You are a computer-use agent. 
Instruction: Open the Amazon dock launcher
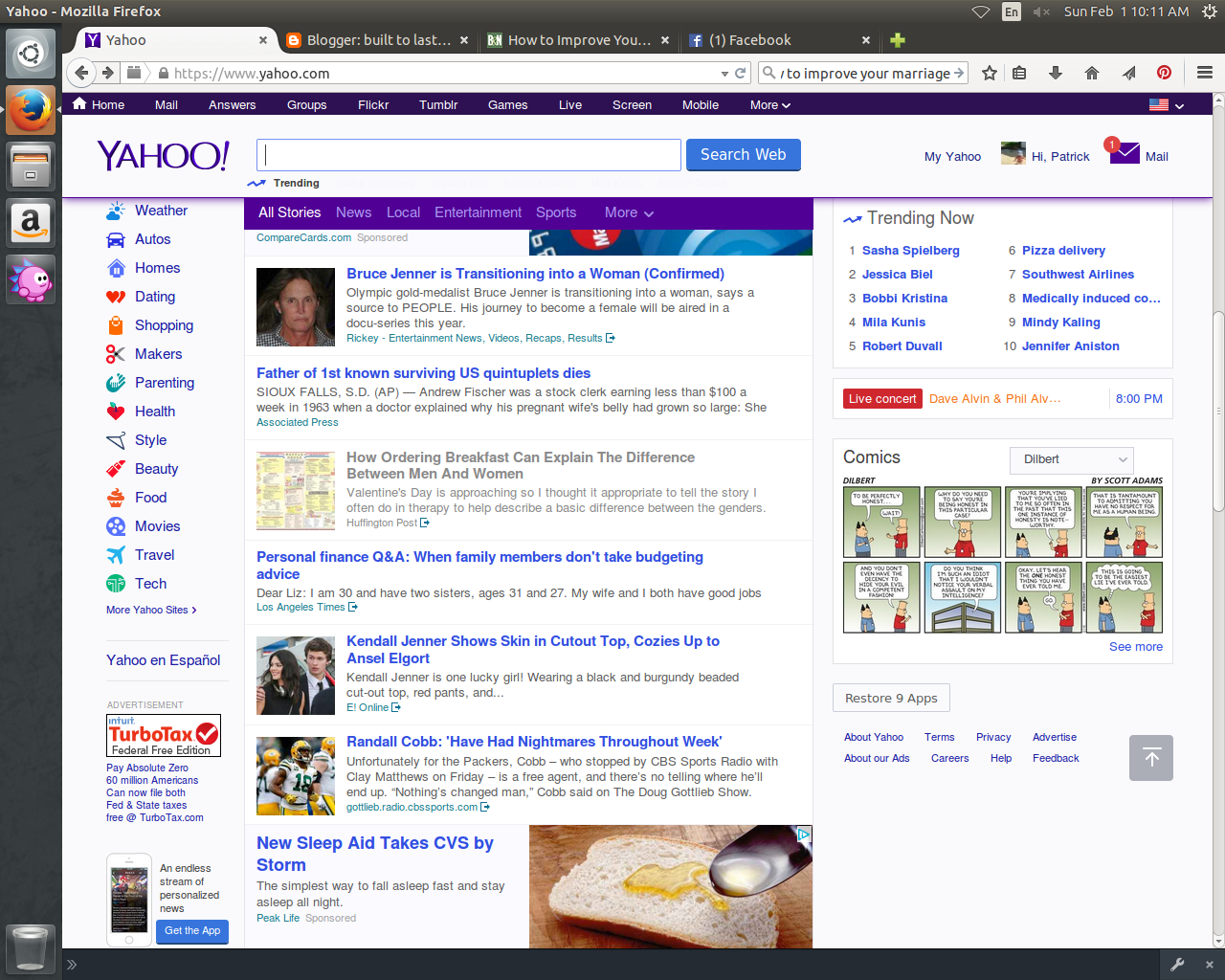point(31,223)
